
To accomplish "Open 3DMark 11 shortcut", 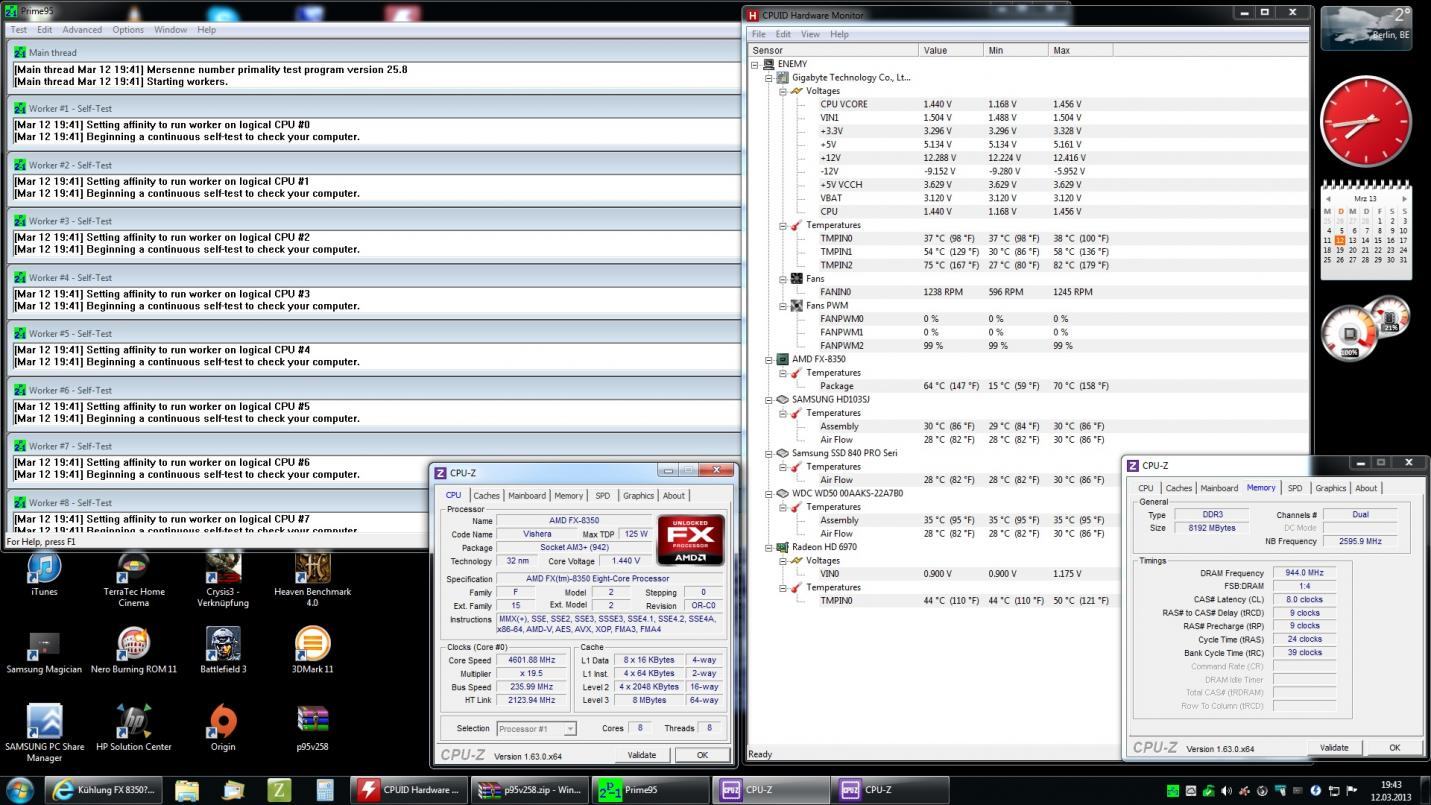I will [x=312, y=651].
